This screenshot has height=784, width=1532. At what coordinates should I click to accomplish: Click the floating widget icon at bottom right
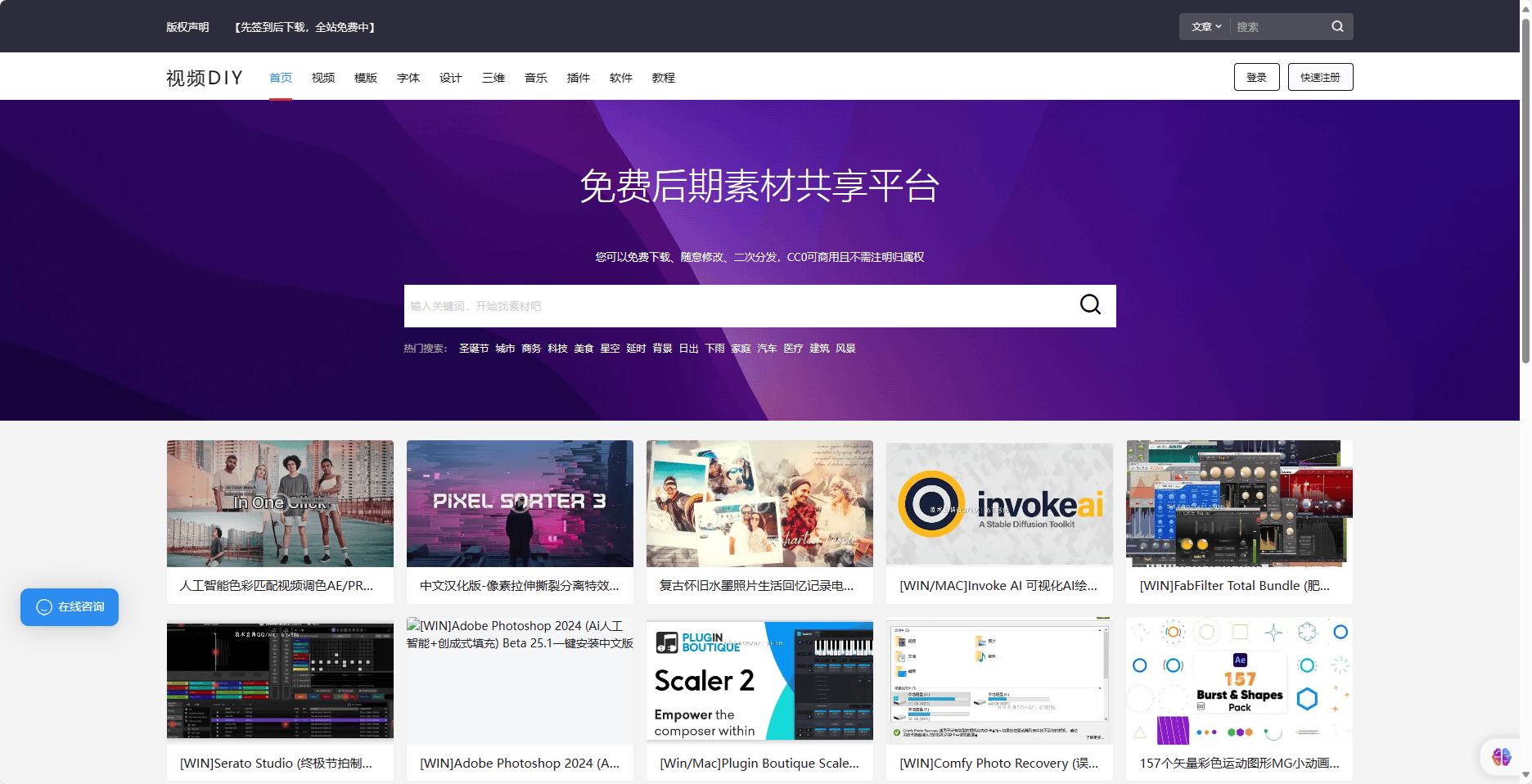(x=1501, y=756)
